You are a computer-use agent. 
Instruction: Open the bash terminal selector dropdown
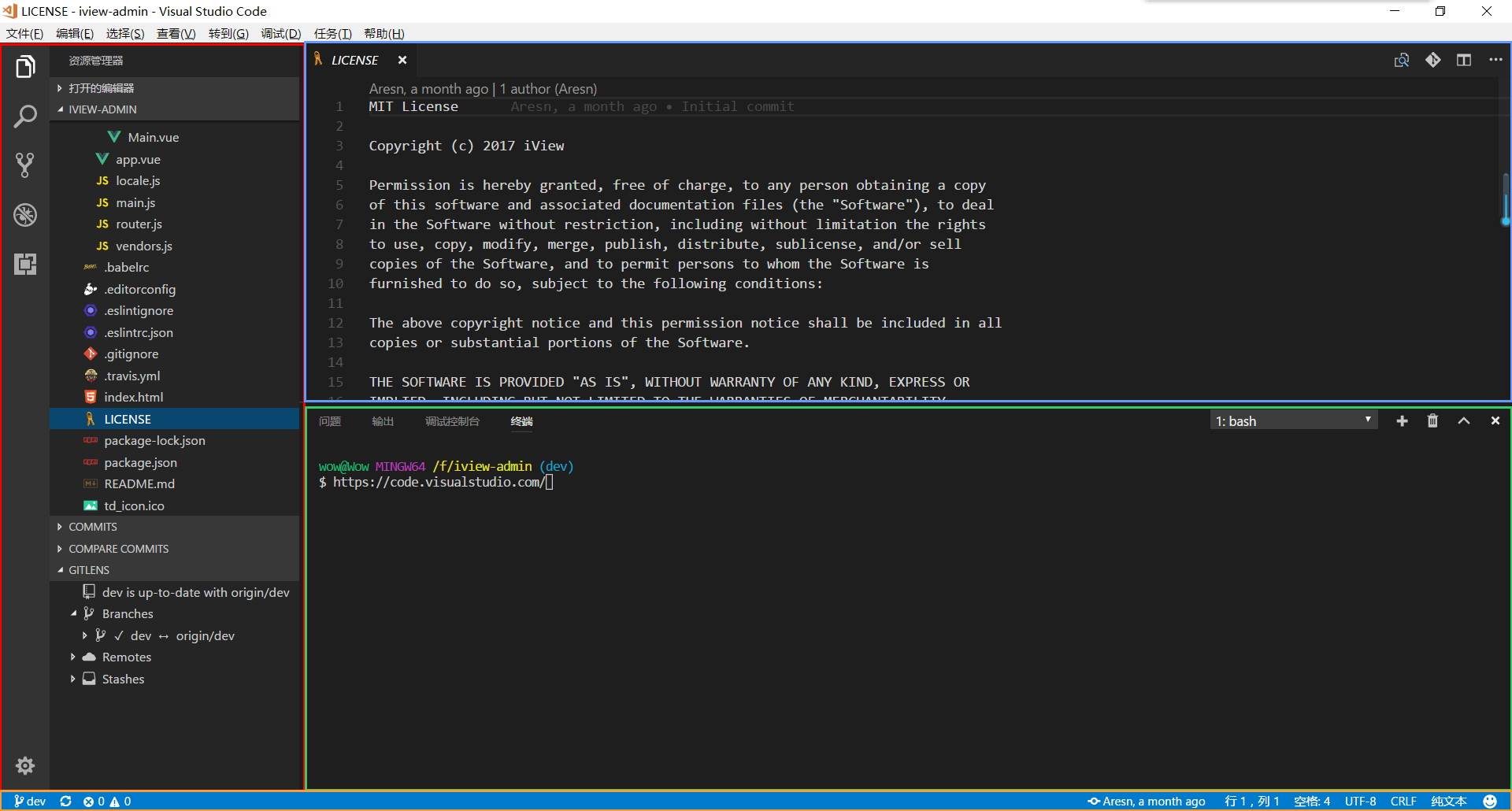click(1294, 421)
